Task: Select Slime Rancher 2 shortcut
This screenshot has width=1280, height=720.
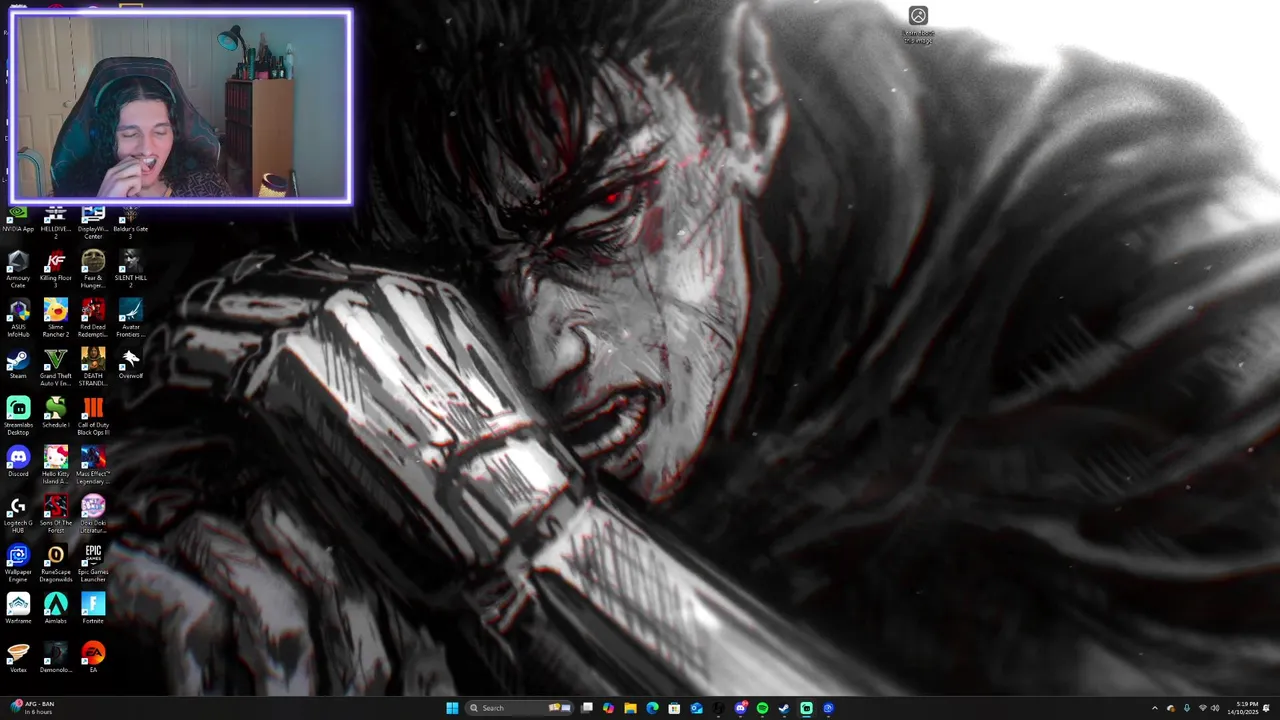Action: click(55, 319)
